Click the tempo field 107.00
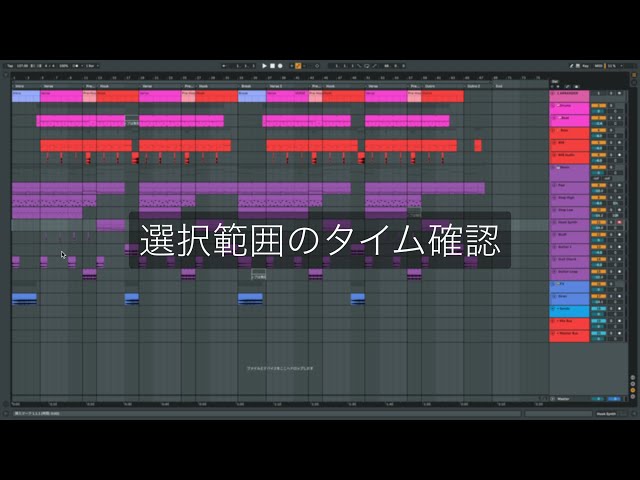Image resolution: width=640 pixels, height=480 pixels. (22, 66)
